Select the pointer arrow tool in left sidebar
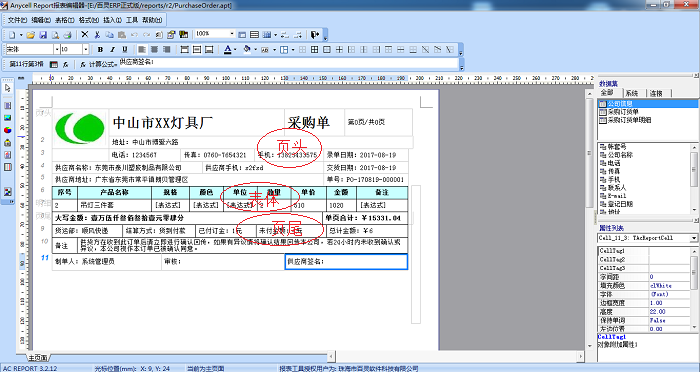 click(x=8, y=88)
